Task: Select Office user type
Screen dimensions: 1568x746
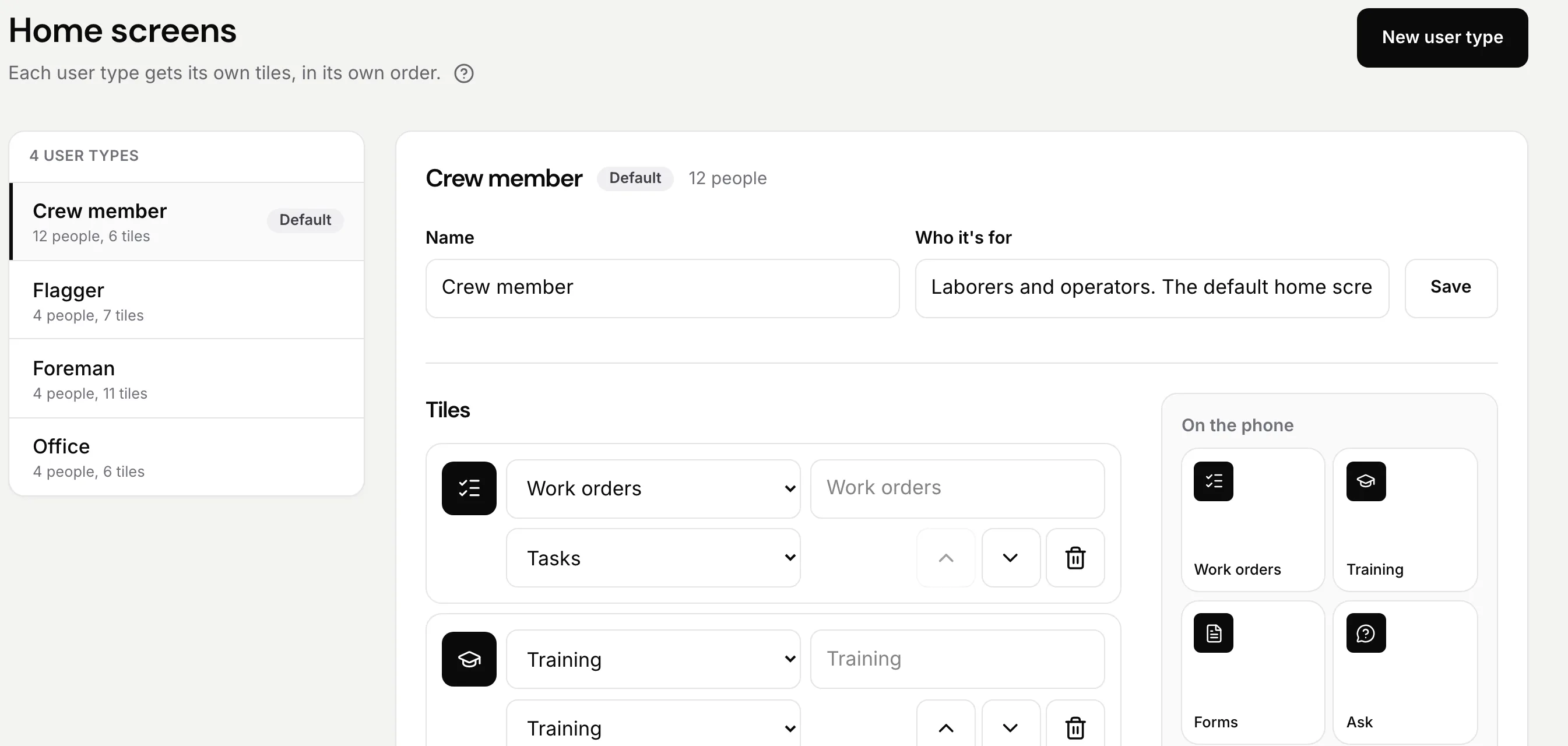Action: point(187,456)
